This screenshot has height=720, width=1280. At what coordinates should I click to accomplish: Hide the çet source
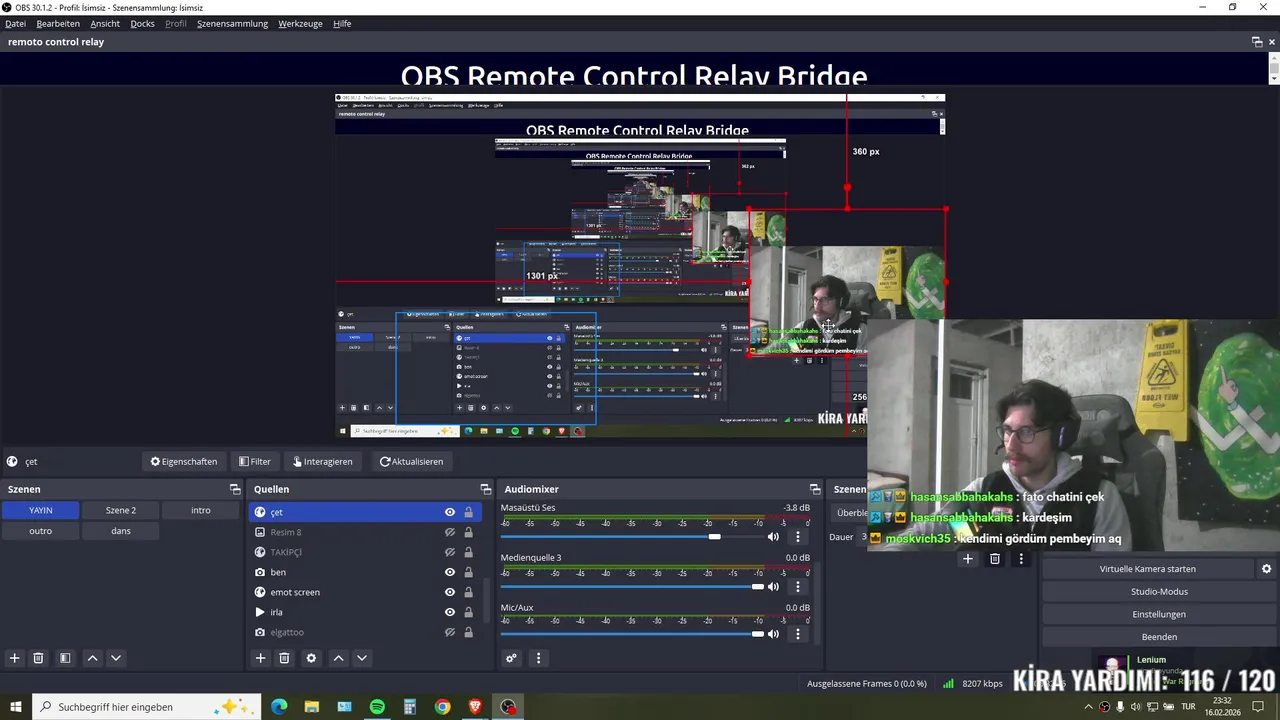pos(450,512)
